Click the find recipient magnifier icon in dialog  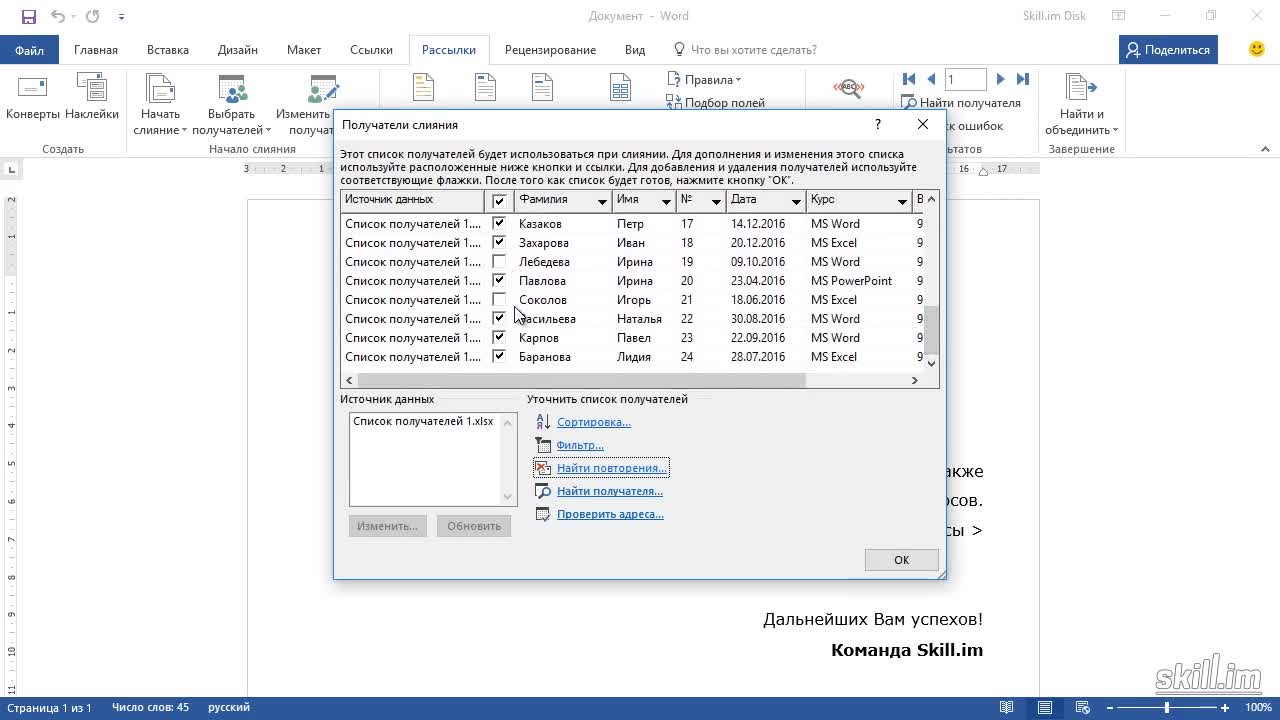pyautogui.click(x=543, y=491)
